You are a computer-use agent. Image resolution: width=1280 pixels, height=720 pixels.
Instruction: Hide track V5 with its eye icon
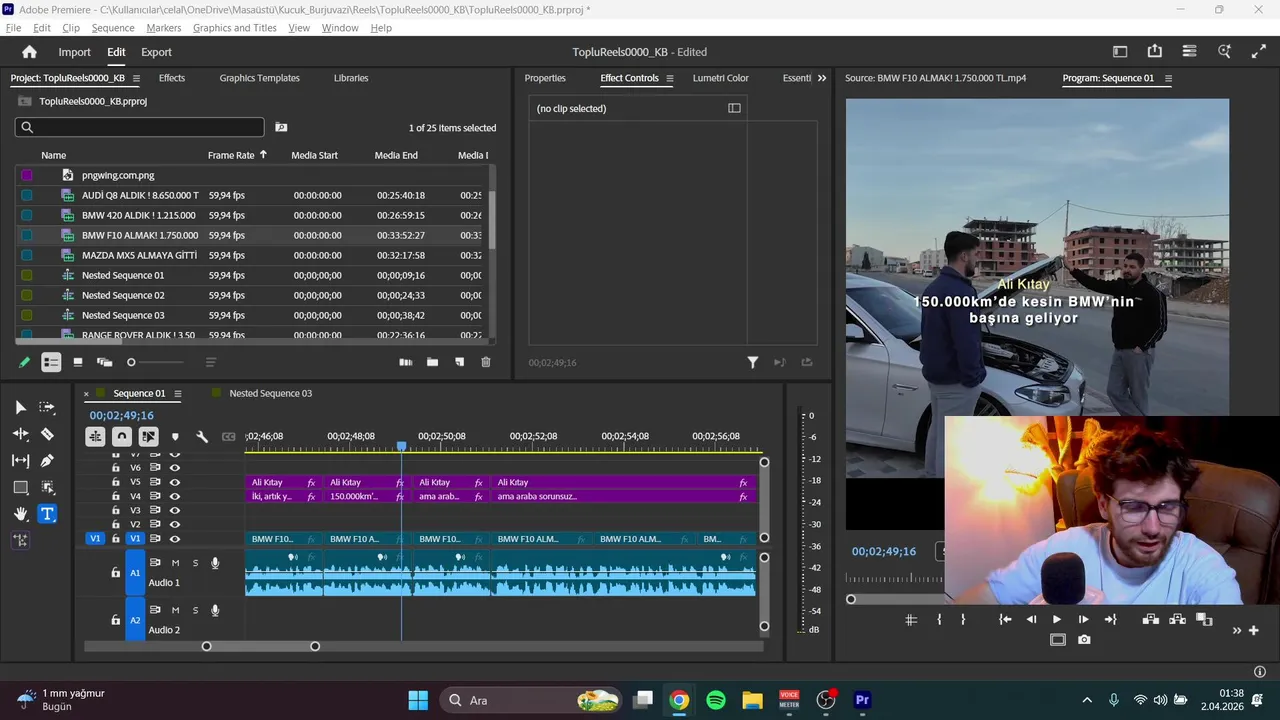click(175, 482)
